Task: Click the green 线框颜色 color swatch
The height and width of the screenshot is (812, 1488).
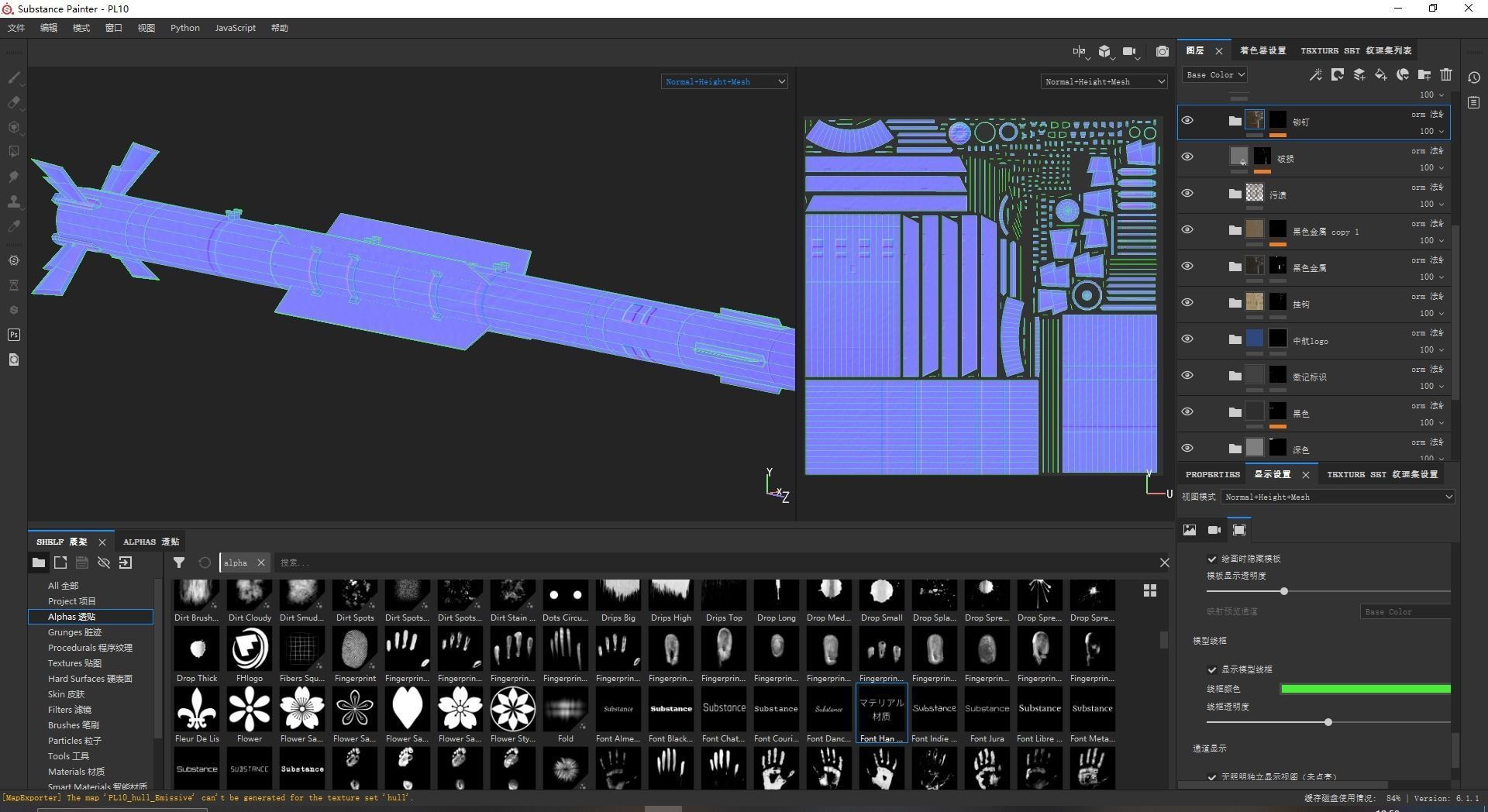Action: click(x=1366, y=689)
